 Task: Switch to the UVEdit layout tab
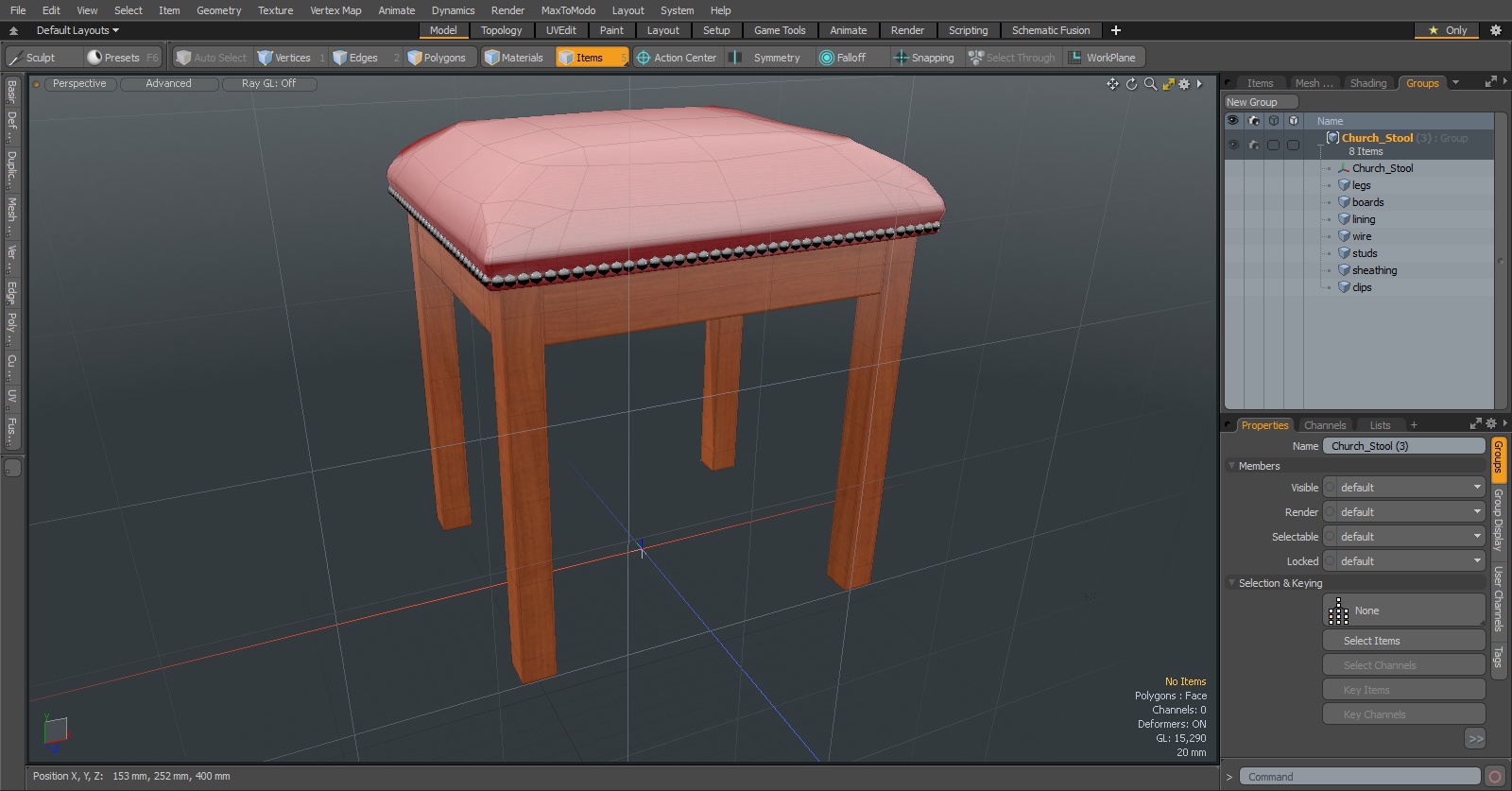click(x=560, y=30)
